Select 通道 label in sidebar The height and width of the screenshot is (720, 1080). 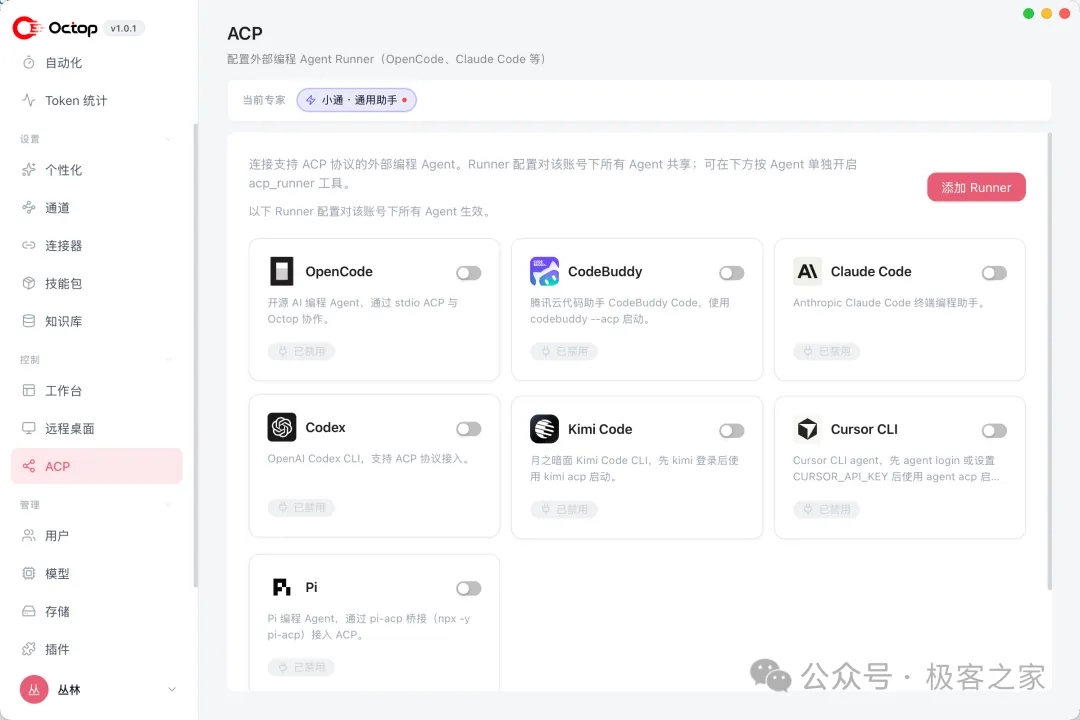[x=57, y=207]
